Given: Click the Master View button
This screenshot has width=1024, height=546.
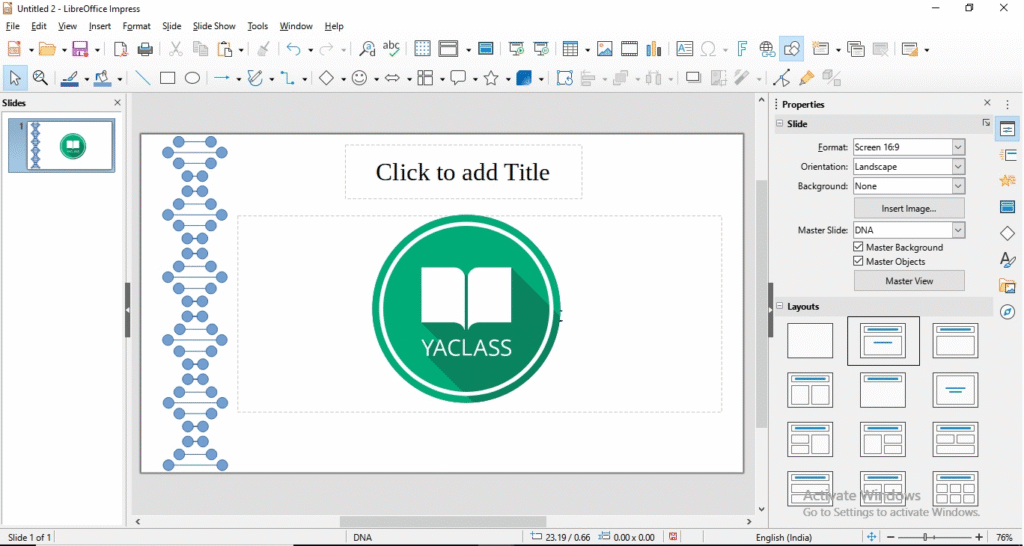Looking at the screenshot, I should pos(908,281).
